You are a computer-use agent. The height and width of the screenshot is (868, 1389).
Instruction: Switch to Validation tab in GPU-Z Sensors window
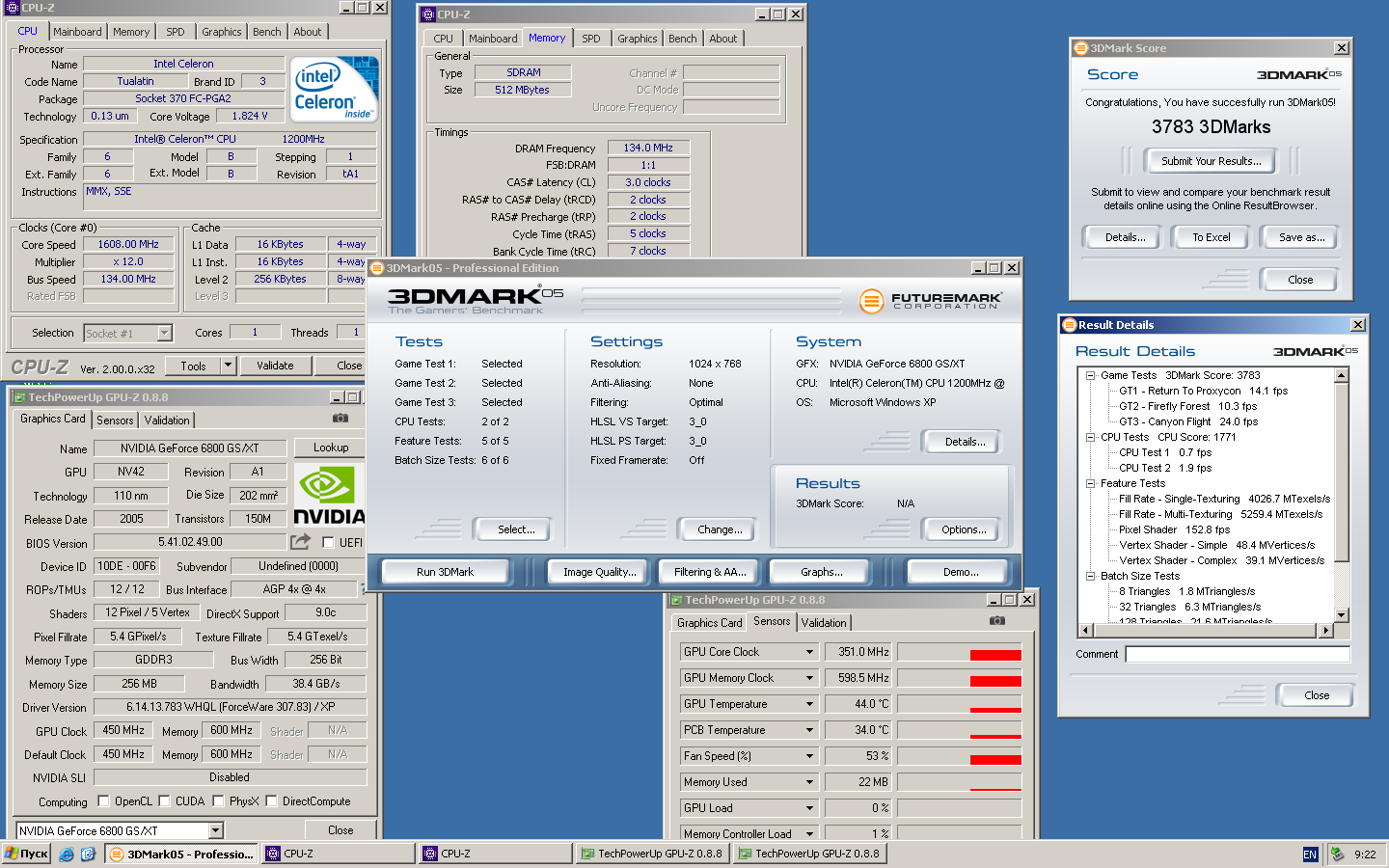point(824,623)
